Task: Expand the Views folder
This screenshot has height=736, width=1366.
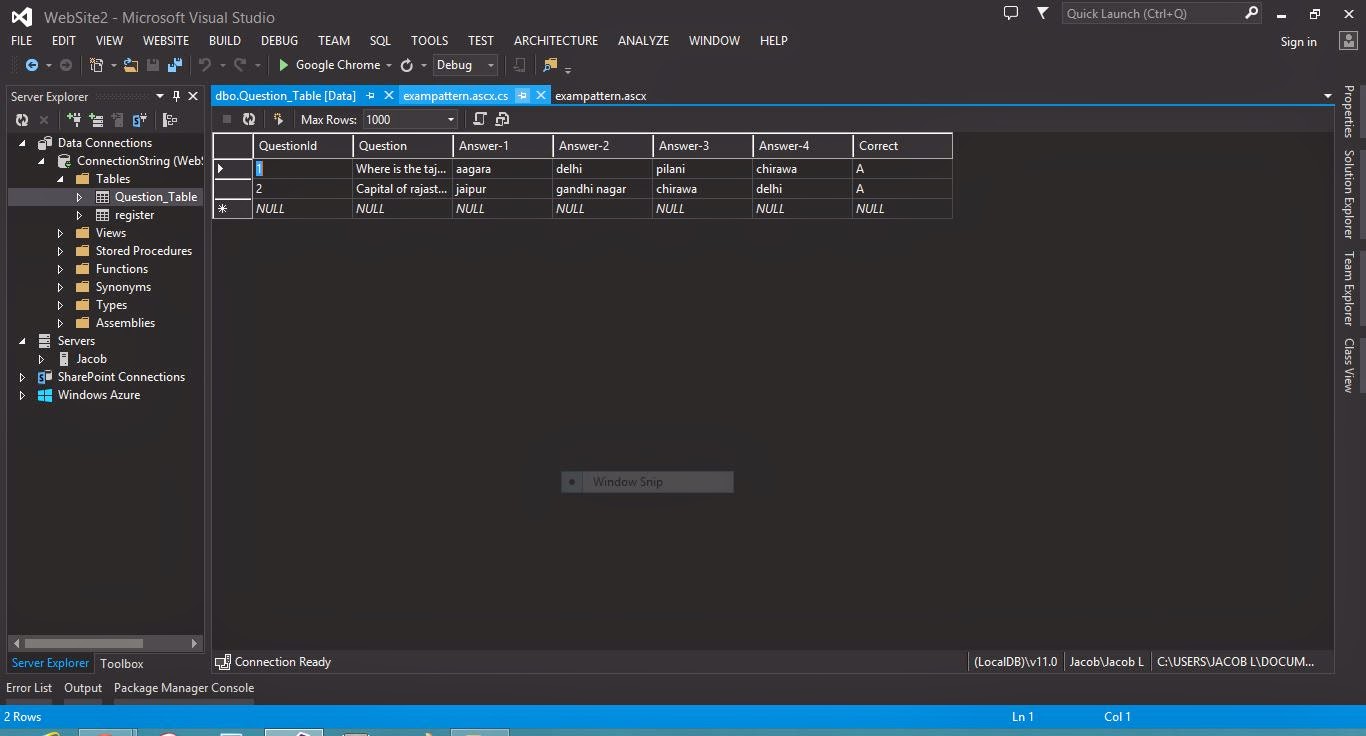Action: [60, 232]
